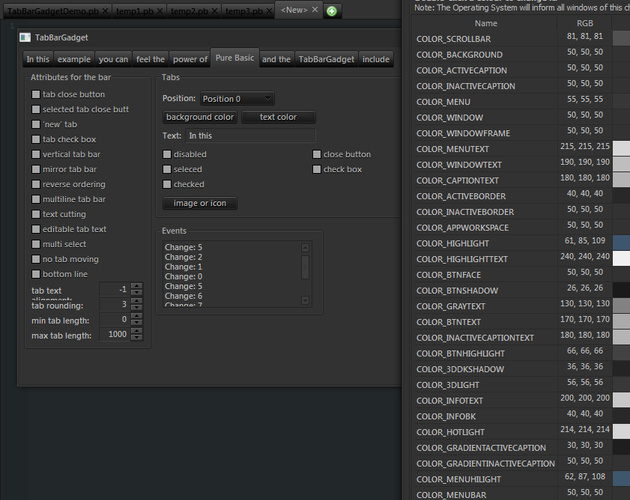The height and width of the screenshot is (500, 630).
Task: Select the COLOR_BTNFACE row name
Action: 448,275
